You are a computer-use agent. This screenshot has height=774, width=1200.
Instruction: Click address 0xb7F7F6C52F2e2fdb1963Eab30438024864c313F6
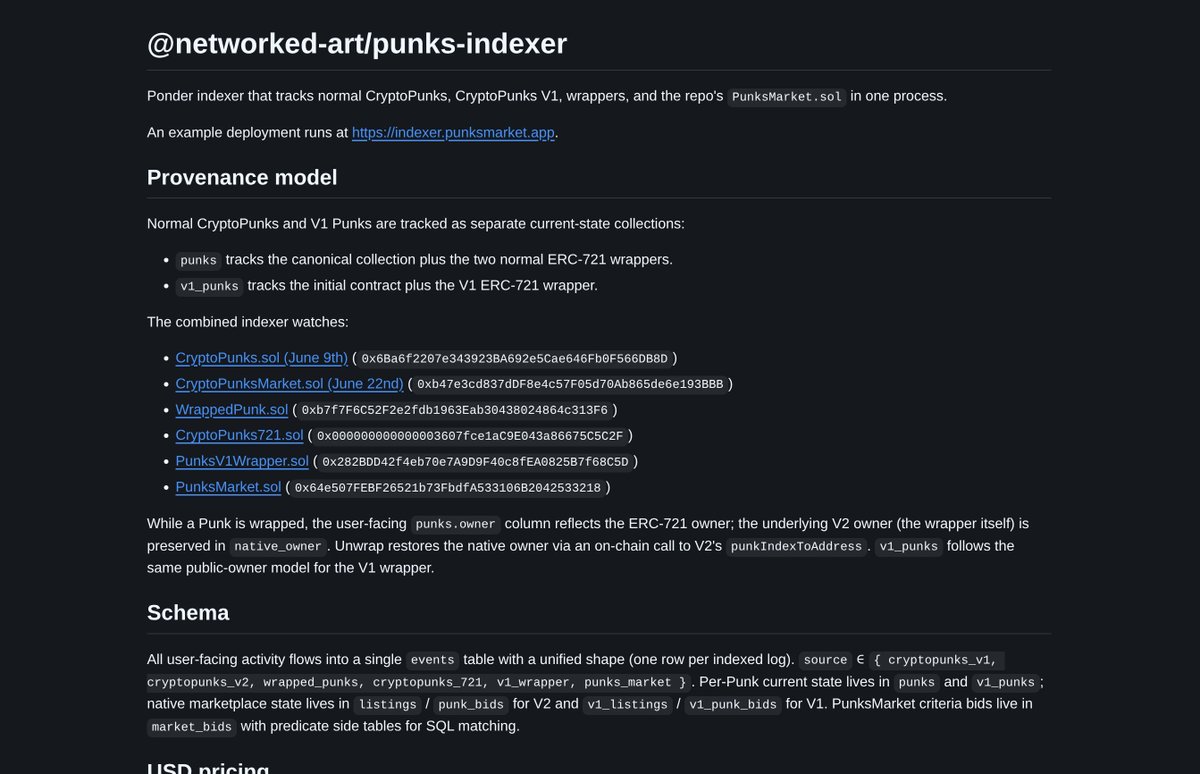point(454,411)
